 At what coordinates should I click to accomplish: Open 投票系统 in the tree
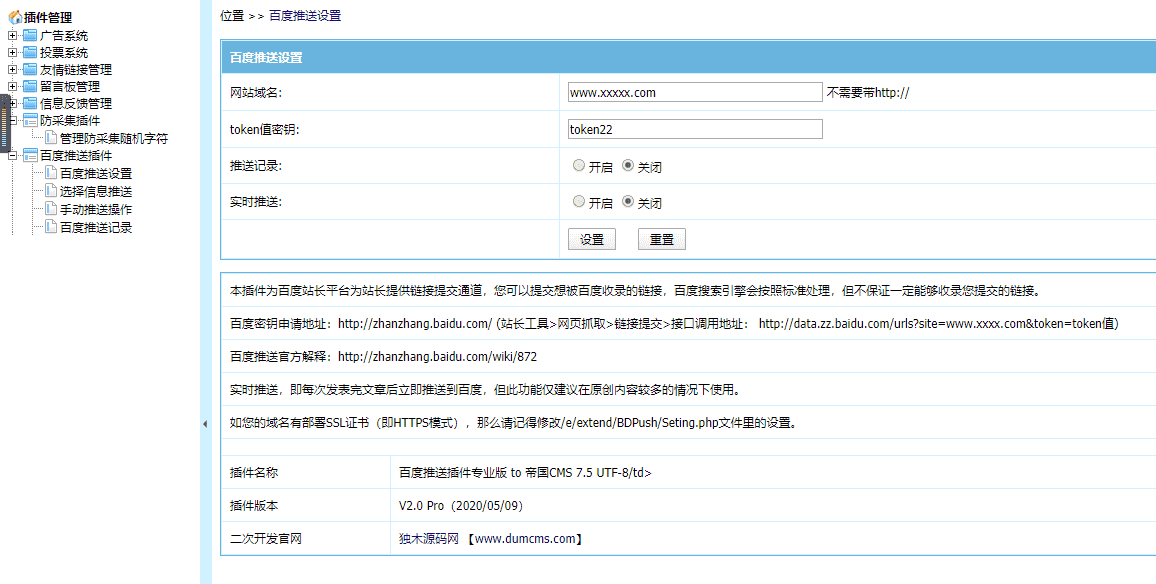[x=64, y=52]
